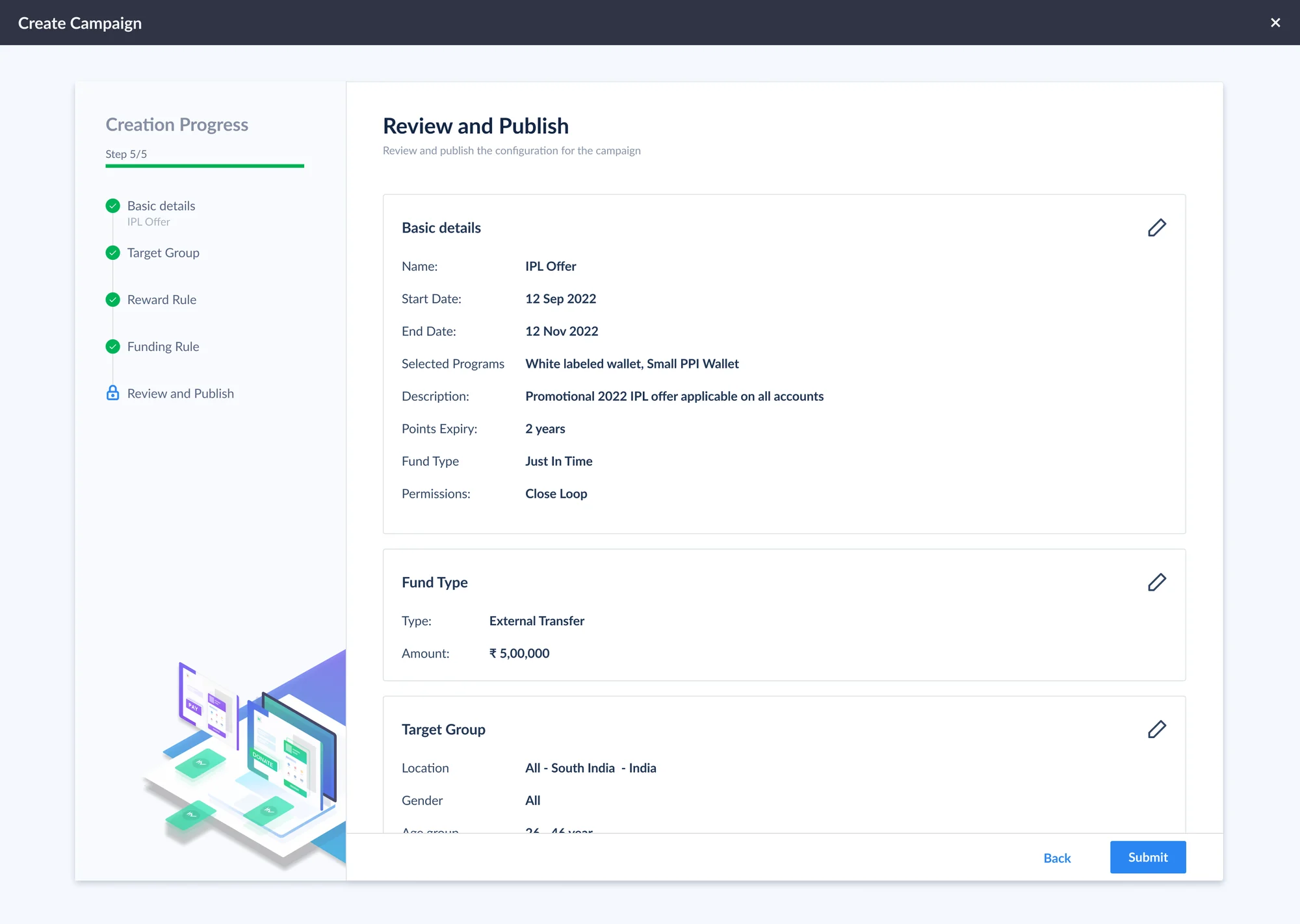The height and width of the screenshot is (924, 1300).
Task: Click the 'Creation Progress' heading
Action: tap(177, 125)
